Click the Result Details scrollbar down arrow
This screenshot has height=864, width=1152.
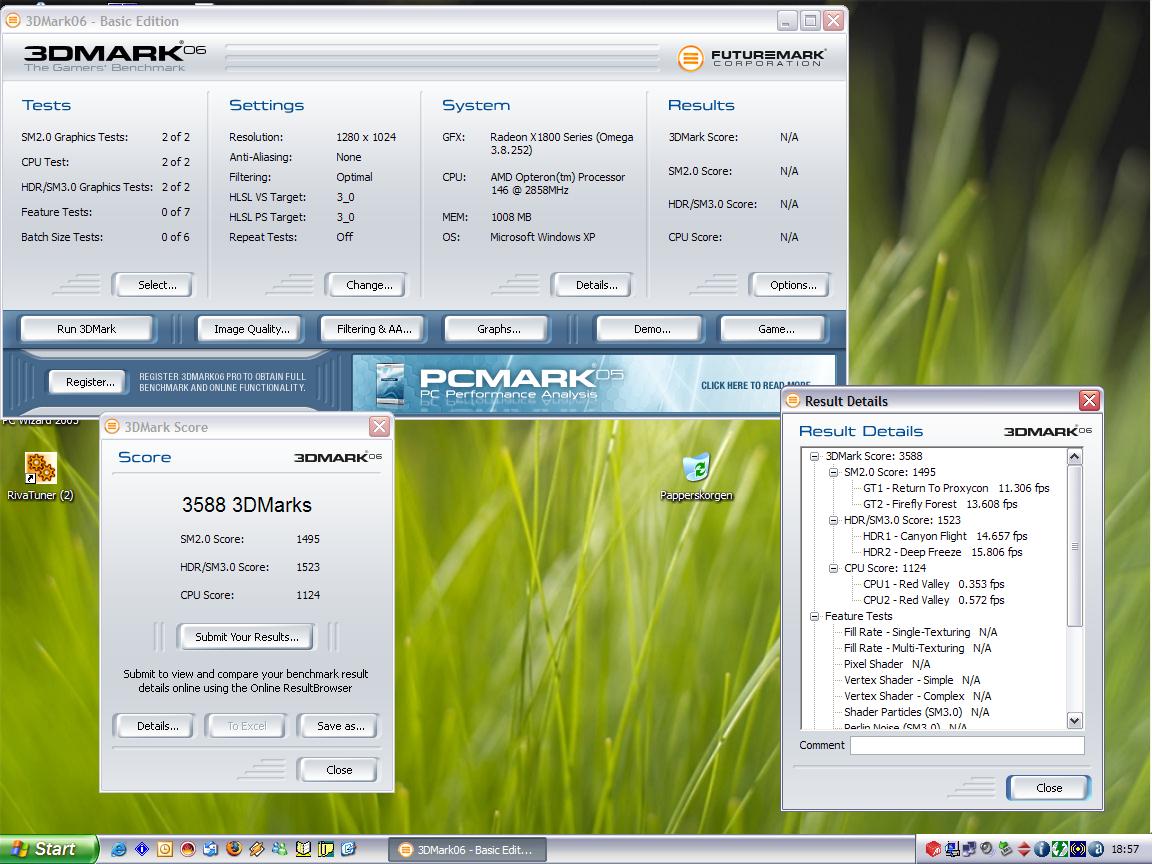(x=1075, y=721)
